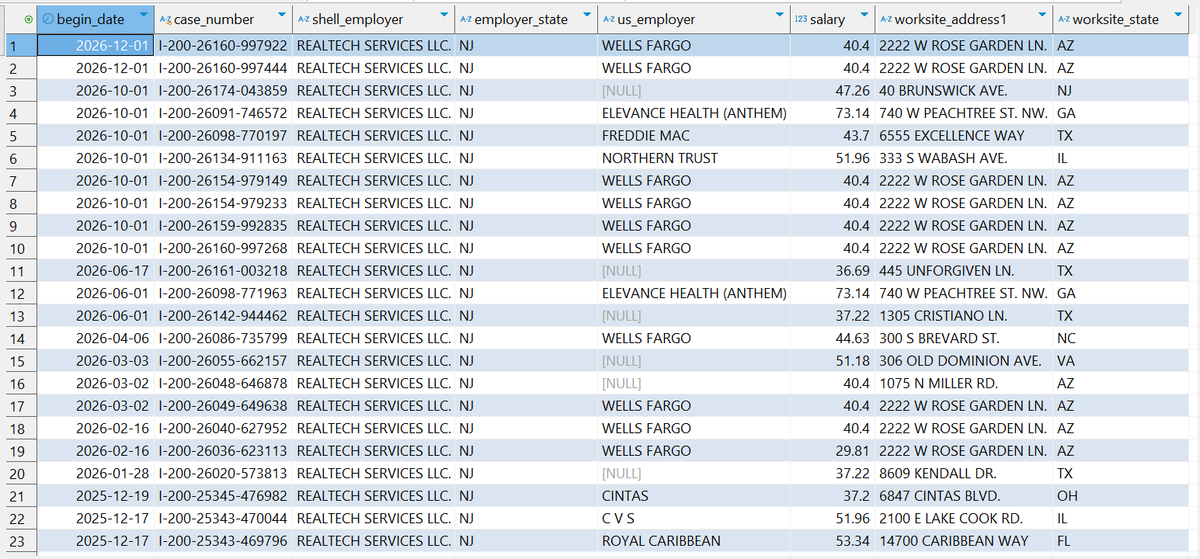Select case number I-200-25343-469796
The width and height of the screenshot is (1200, 559).
(223, 541)
